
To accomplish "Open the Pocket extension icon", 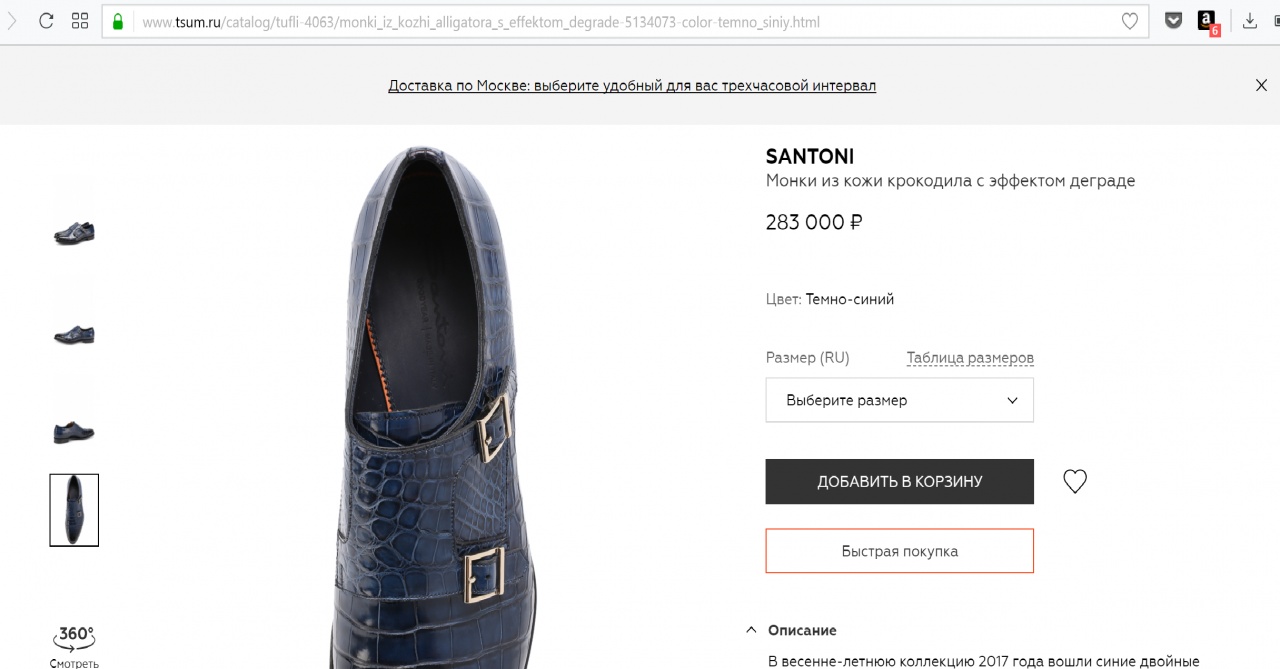I will point(1174,20).
